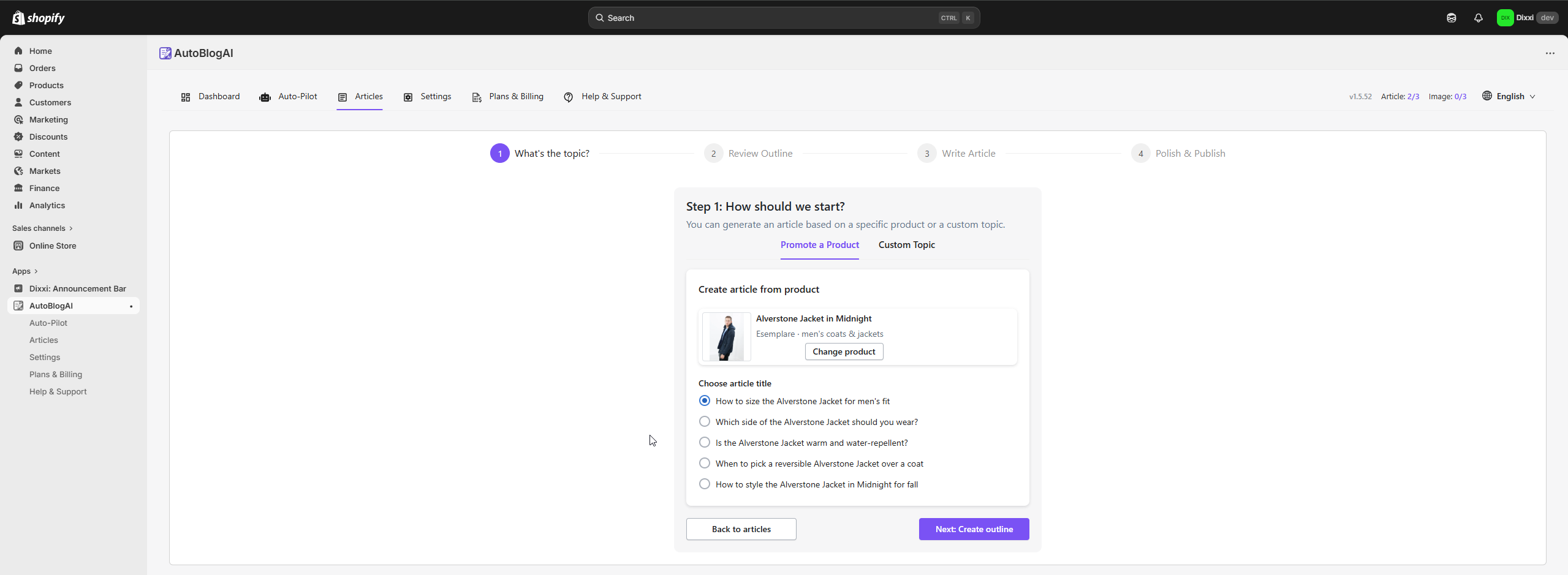
Task: Click the Alverstone Jacket in Midnight name
Action: (814, 318)
